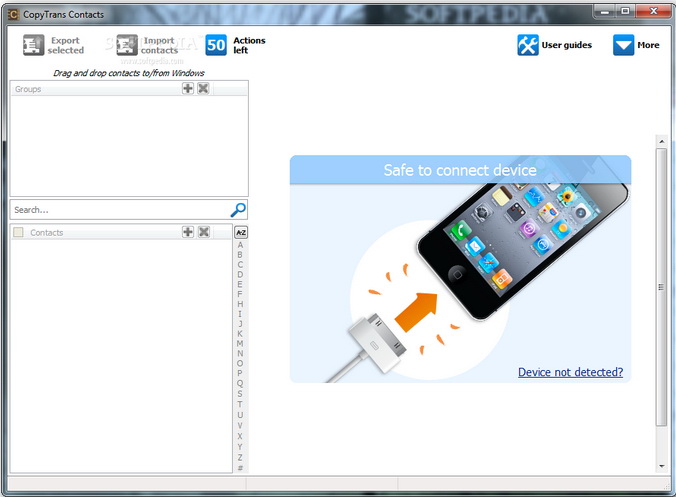Jump to letter E in index
Image resolution: width=676 pixels, height=497 pixels.
pyautogui.click(x=240, y=284)
